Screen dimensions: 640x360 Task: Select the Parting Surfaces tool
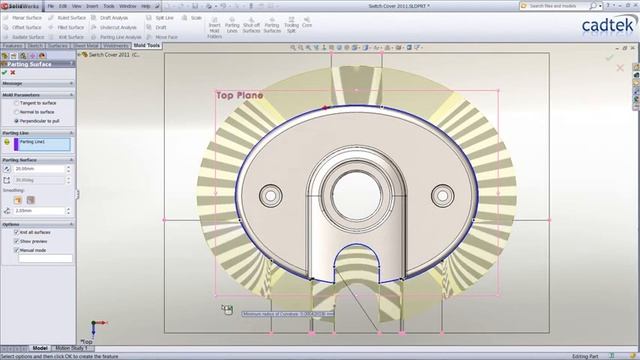(x=272, y=25)
